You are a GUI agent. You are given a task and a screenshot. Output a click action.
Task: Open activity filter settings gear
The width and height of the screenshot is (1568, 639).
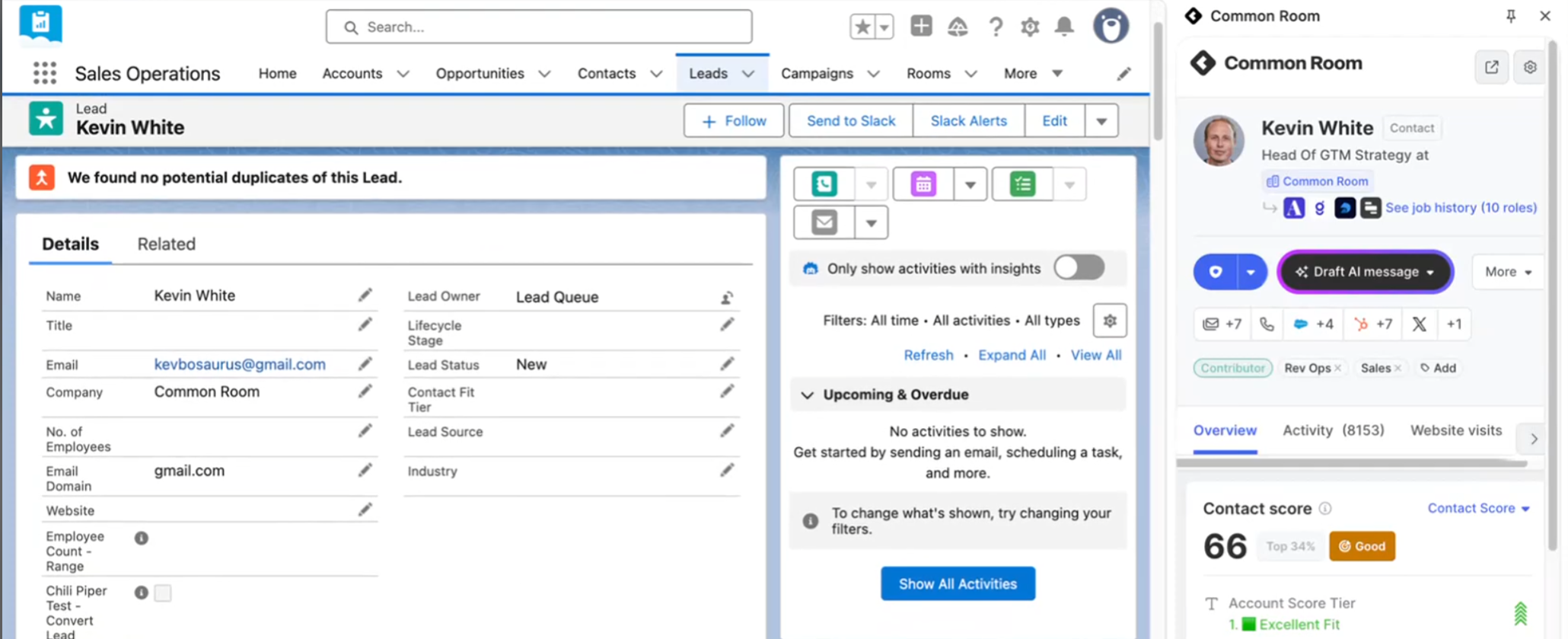[1110, 321]
